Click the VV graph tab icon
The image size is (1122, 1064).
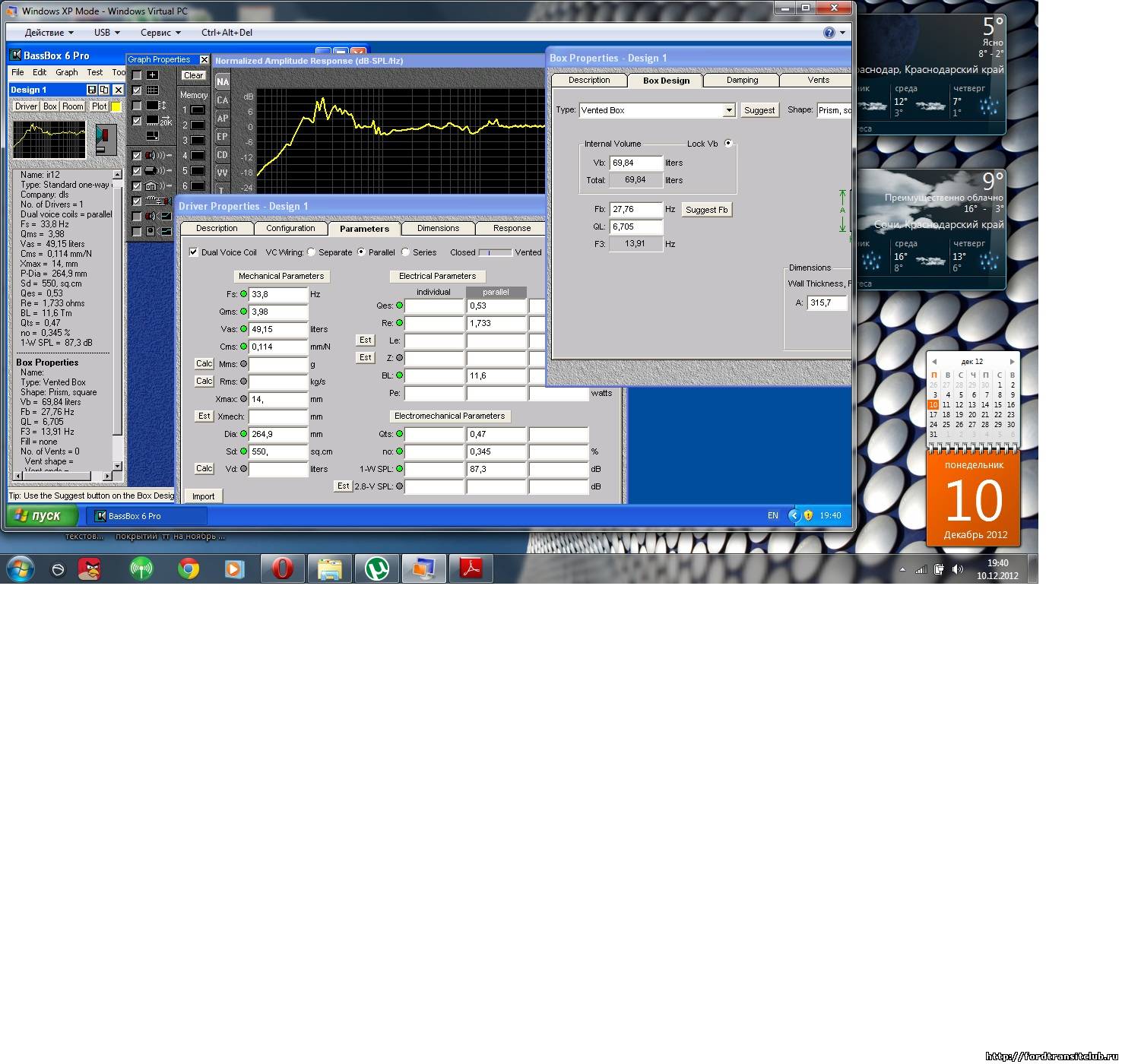coord(222,173)
